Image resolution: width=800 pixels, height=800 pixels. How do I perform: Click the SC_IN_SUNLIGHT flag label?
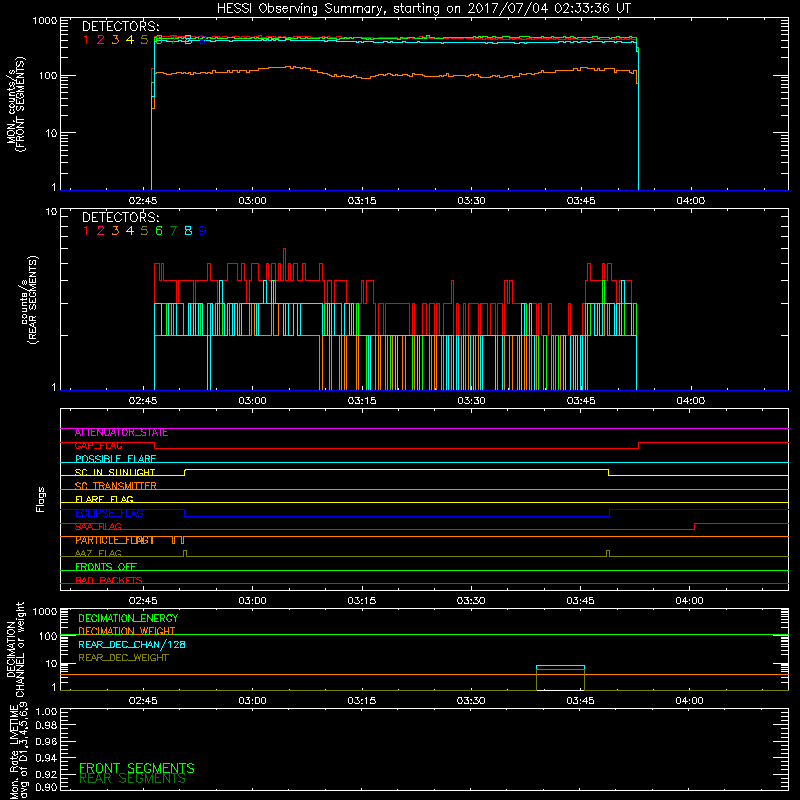click(115, 472)
